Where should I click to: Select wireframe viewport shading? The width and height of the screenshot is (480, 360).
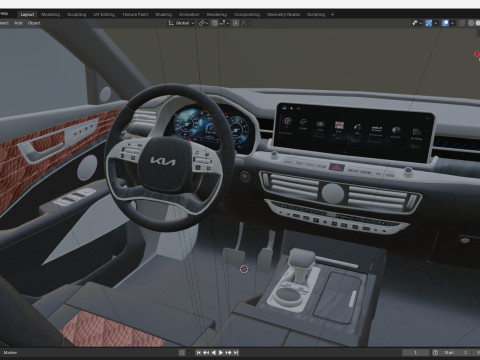(x=471, y=23)
